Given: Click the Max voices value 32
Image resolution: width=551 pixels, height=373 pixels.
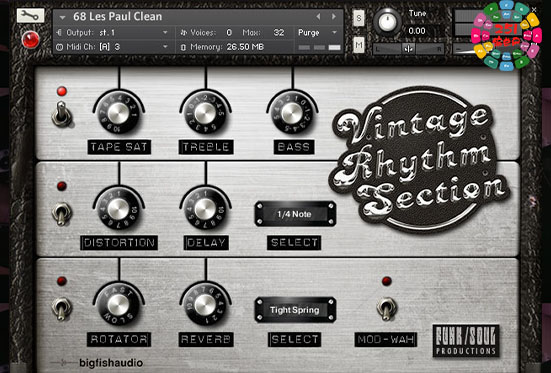Looking at the screenshot, I should click(279, 33).
